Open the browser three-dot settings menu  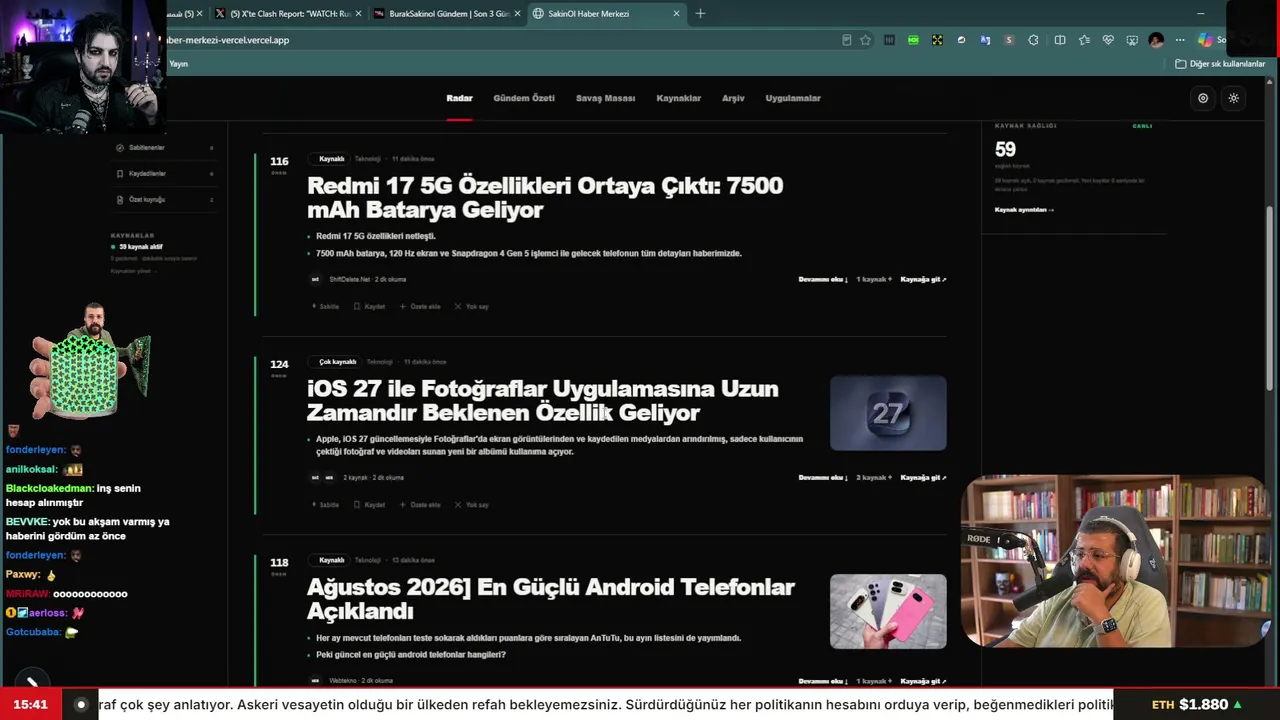[1180, 40]
